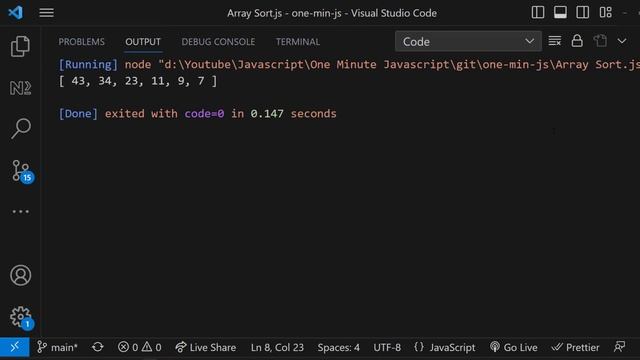640x360 pixels.
Task: Toggle bottom panel layout icon
Action: coord(560,13)
